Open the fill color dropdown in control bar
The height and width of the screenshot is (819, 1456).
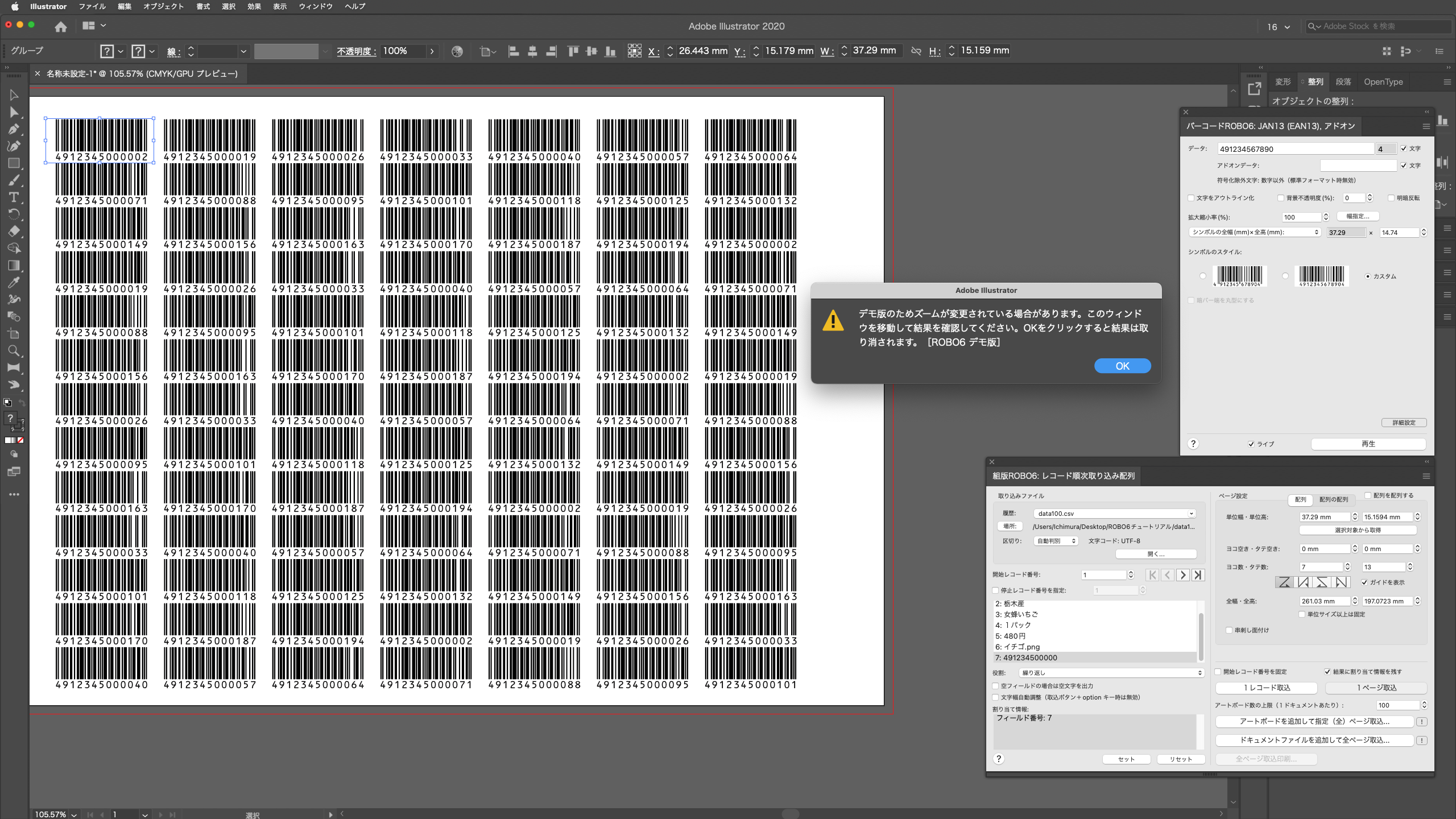[x=121, y=51]
